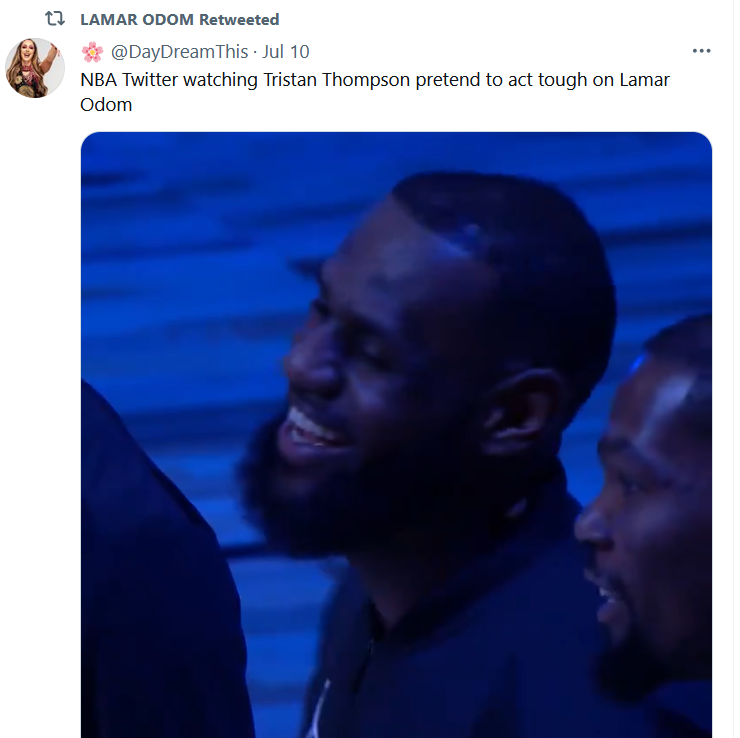Click the separator dot before Jul 10
740x738 pixels.
coord(255,52)
